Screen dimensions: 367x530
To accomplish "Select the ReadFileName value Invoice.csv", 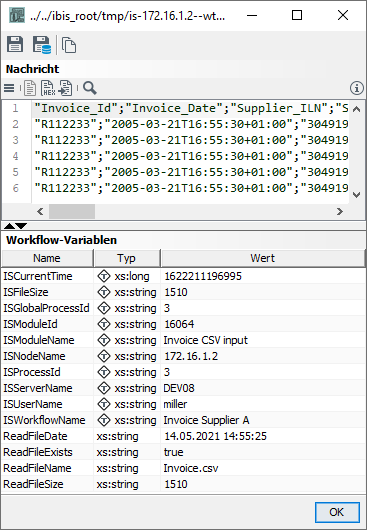I will point(191,468).
